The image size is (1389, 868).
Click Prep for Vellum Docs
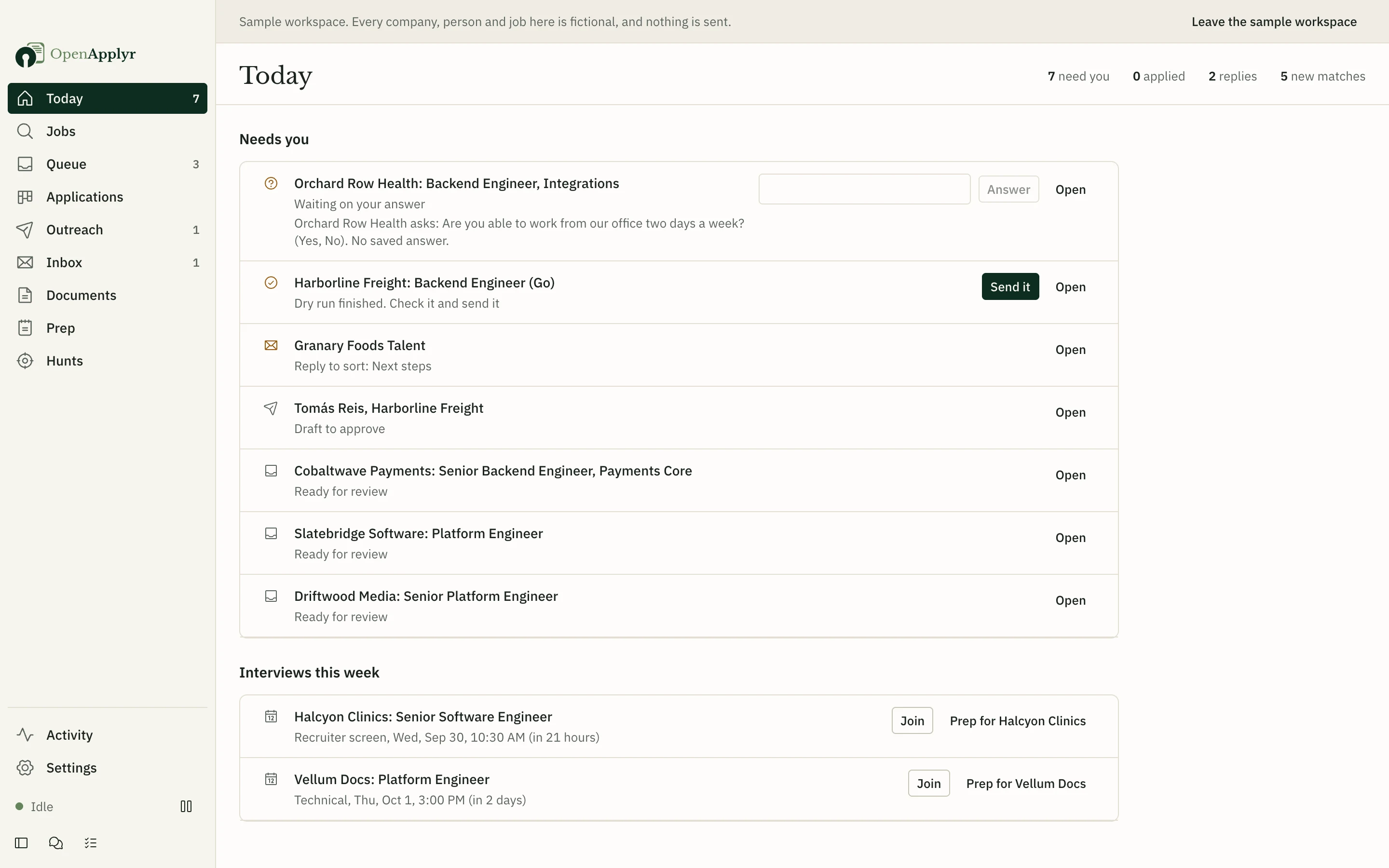[1026, 784]
